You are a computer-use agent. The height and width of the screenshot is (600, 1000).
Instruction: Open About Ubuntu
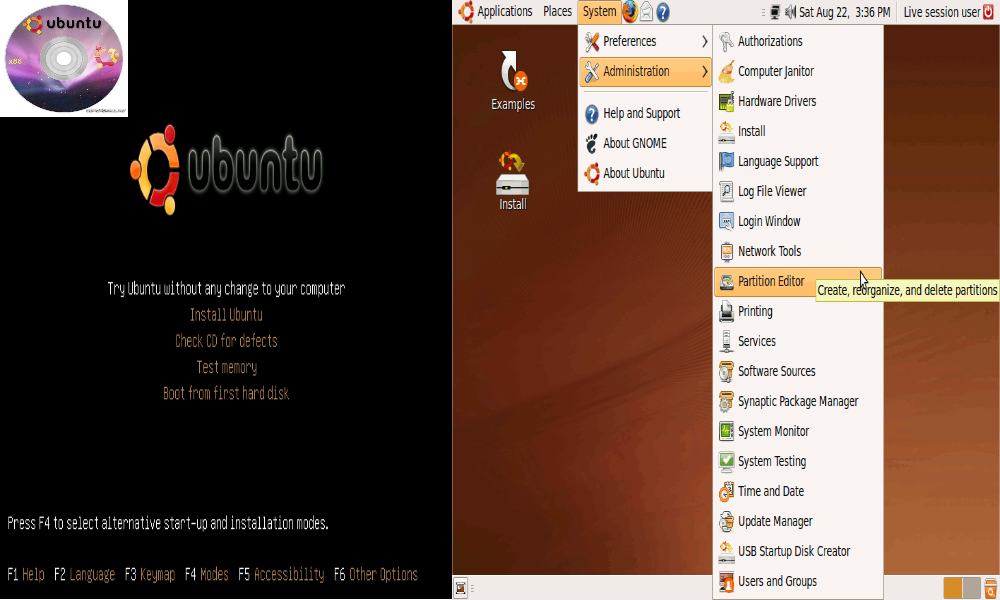click(x=645, y=173)
